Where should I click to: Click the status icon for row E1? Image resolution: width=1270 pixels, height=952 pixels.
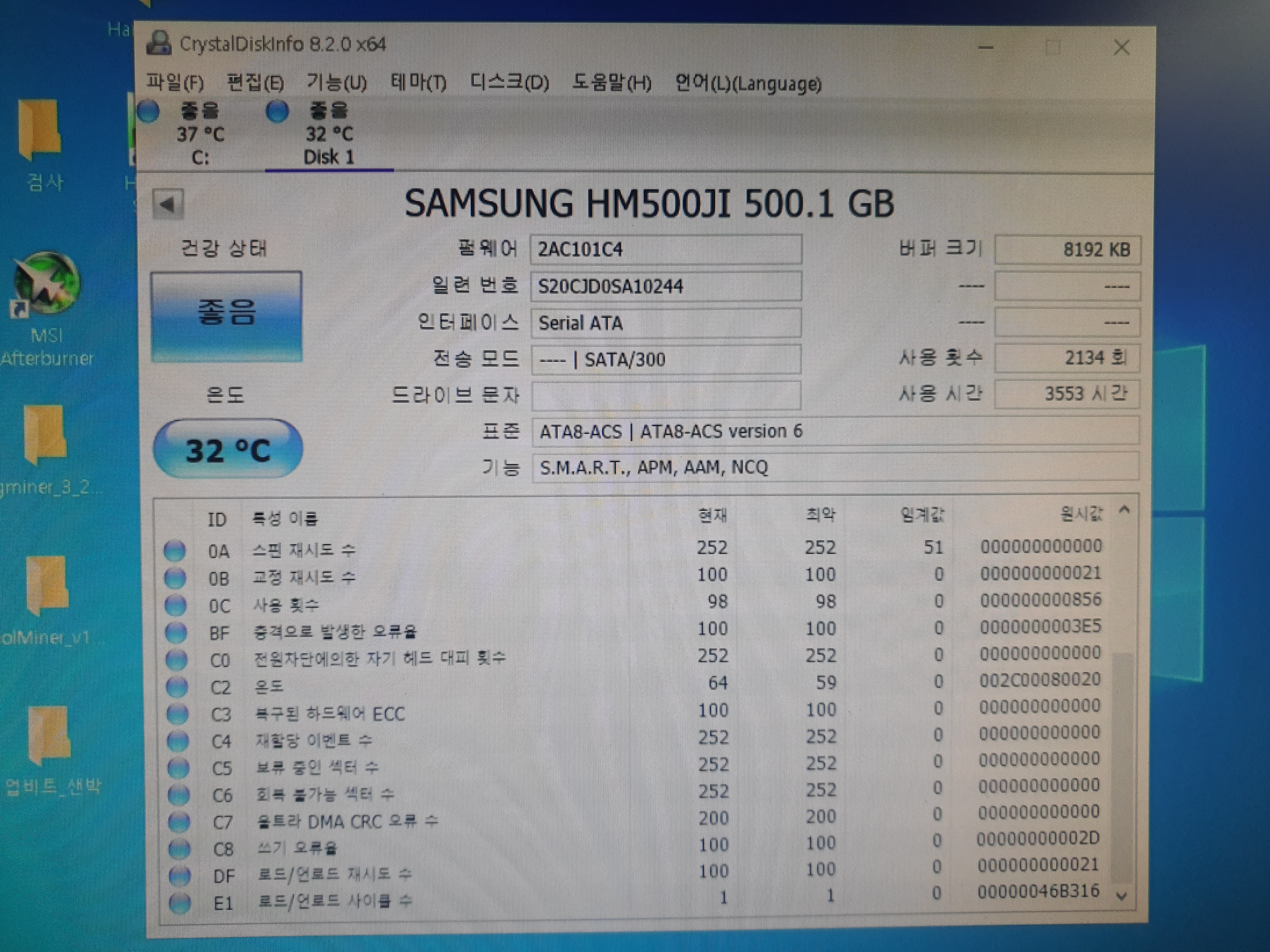click(180, 903)
